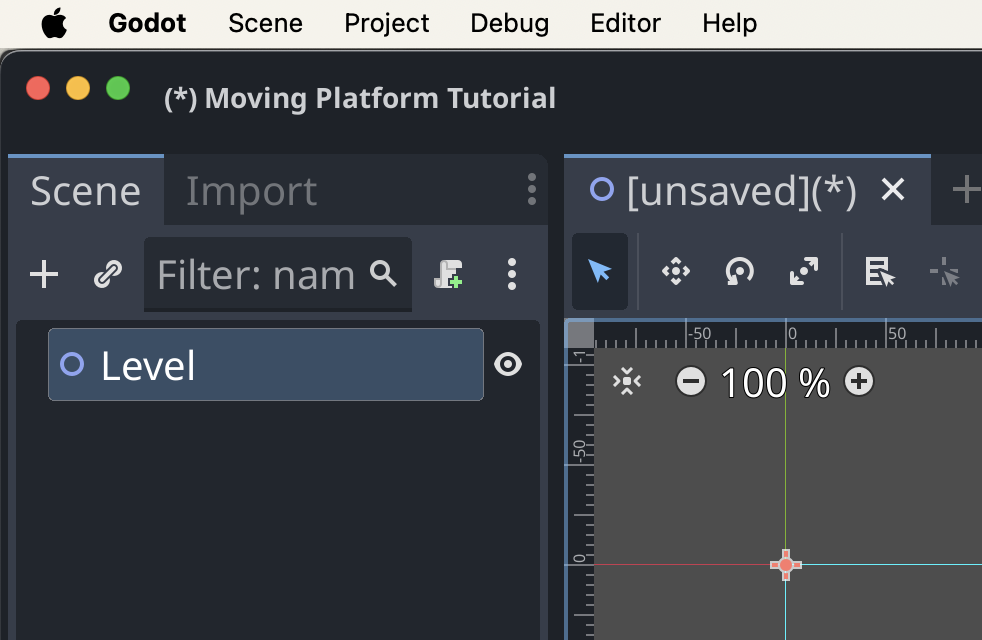Create a new scene tab with plus
This screenshot has height=640, width=982.
pos(967,190)
